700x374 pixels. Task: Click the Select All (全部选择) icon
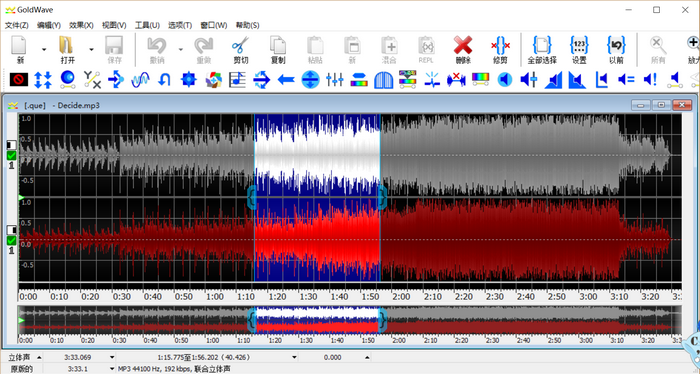pyautogui.click(x=542, y=49)
